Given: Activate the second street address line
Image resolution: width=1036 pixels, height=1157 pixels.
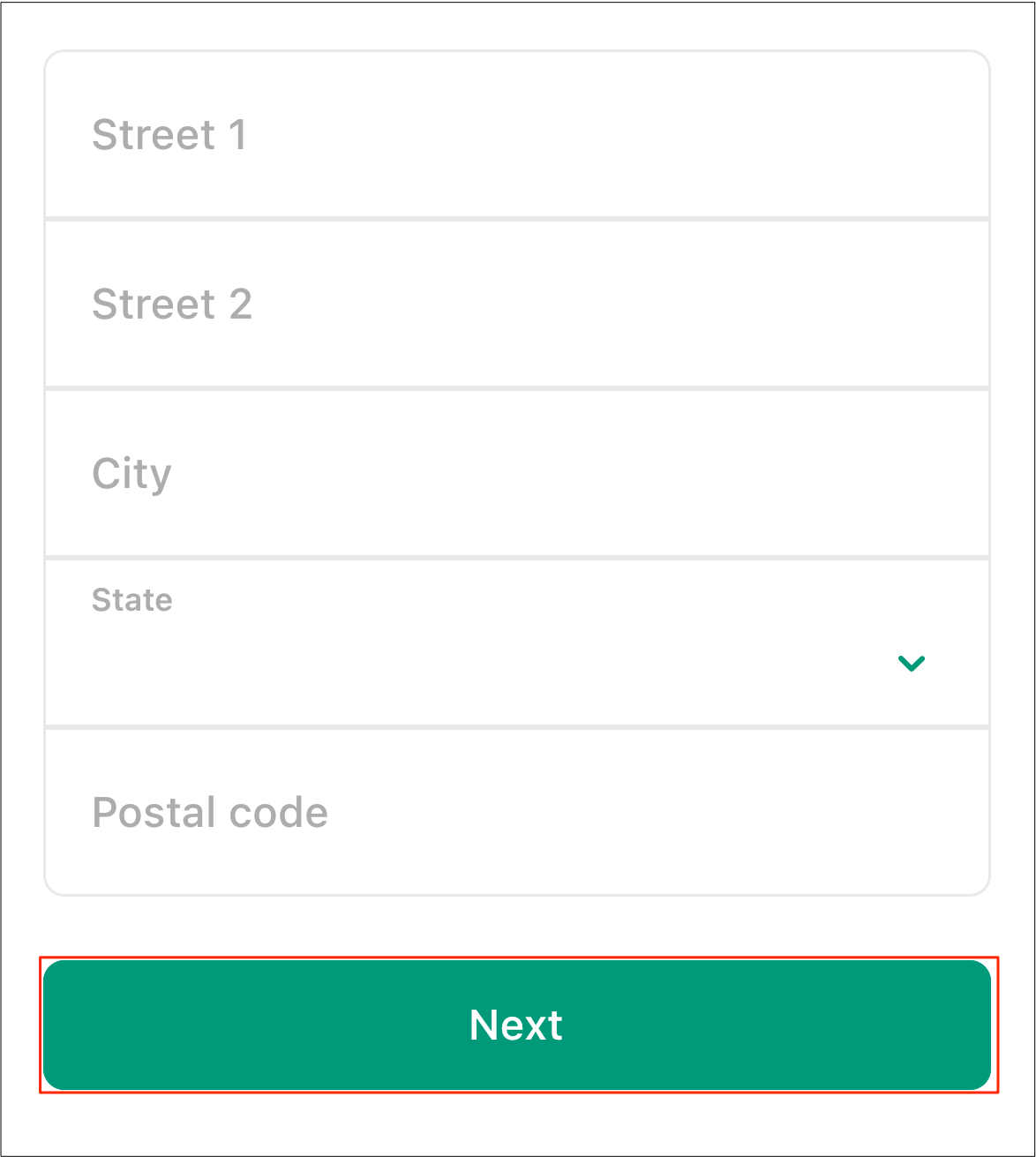Looking at the screenshot, I should click(x=517, y=304).
